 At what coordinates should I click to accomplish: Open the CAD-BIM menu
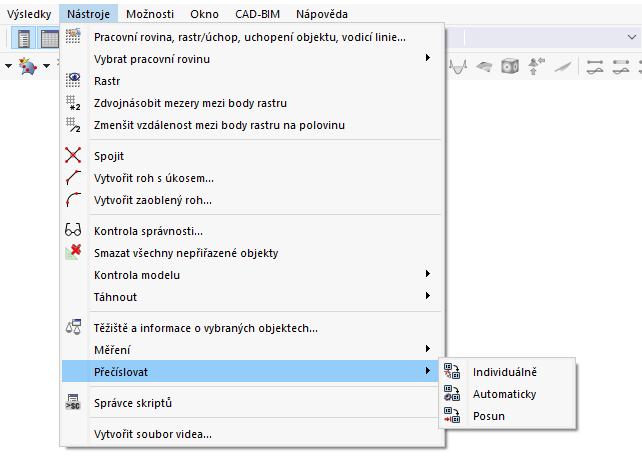pyautogui.click(x=257, y=14)
